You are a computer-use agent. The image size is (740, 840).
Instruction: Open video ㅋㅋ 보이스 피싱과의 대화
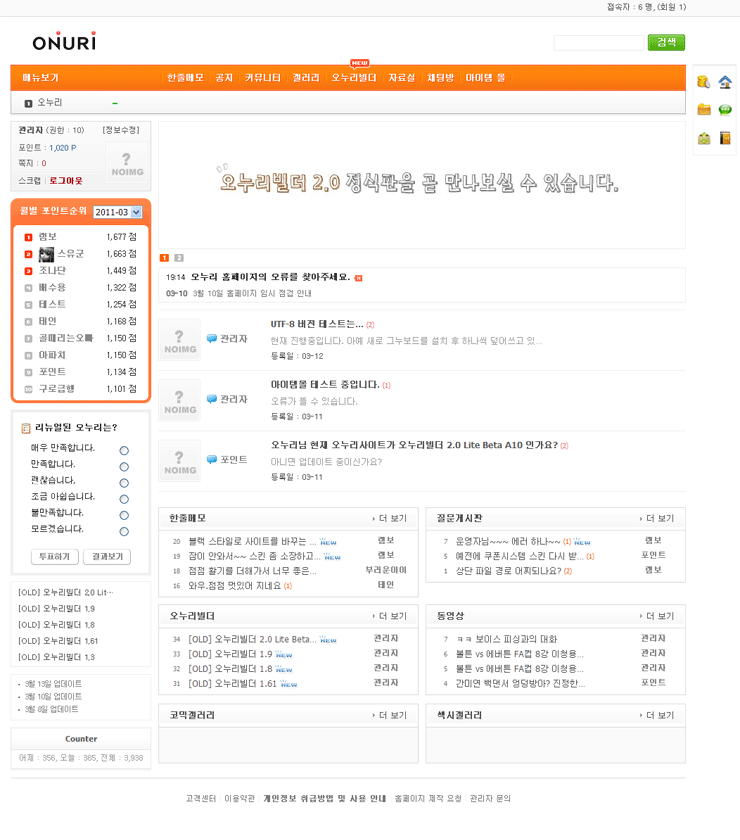tap(507, 639)
